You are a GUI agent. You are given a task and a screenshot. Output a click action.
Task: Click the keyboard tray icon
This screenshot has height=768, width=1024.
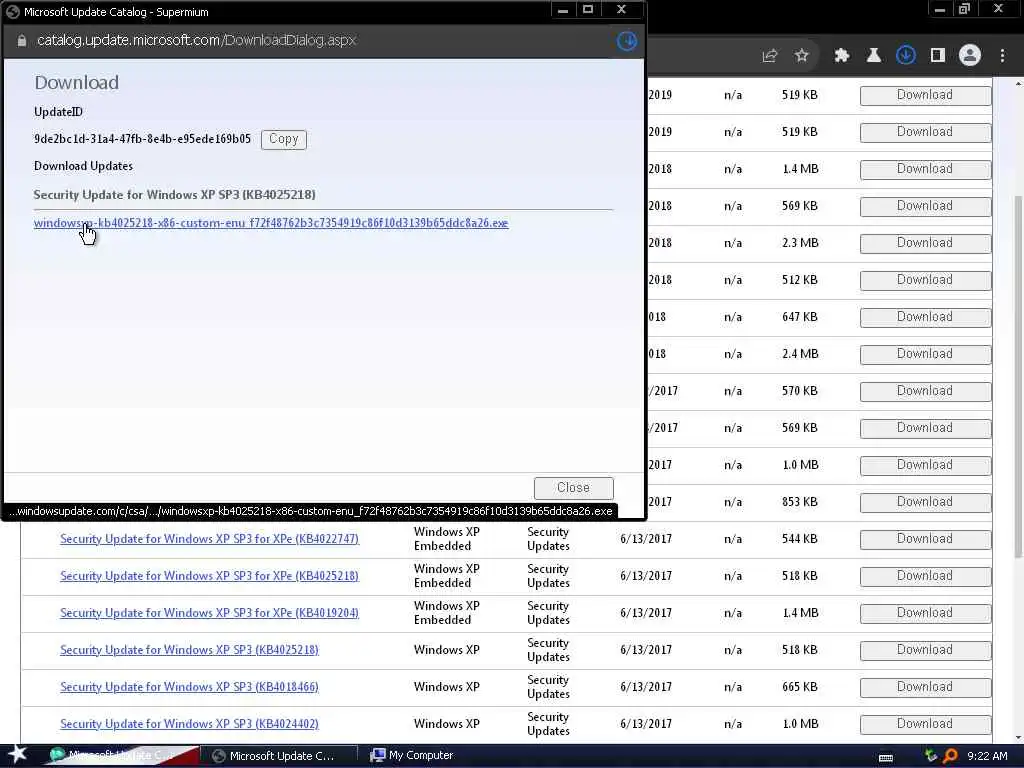pos(886,757)
